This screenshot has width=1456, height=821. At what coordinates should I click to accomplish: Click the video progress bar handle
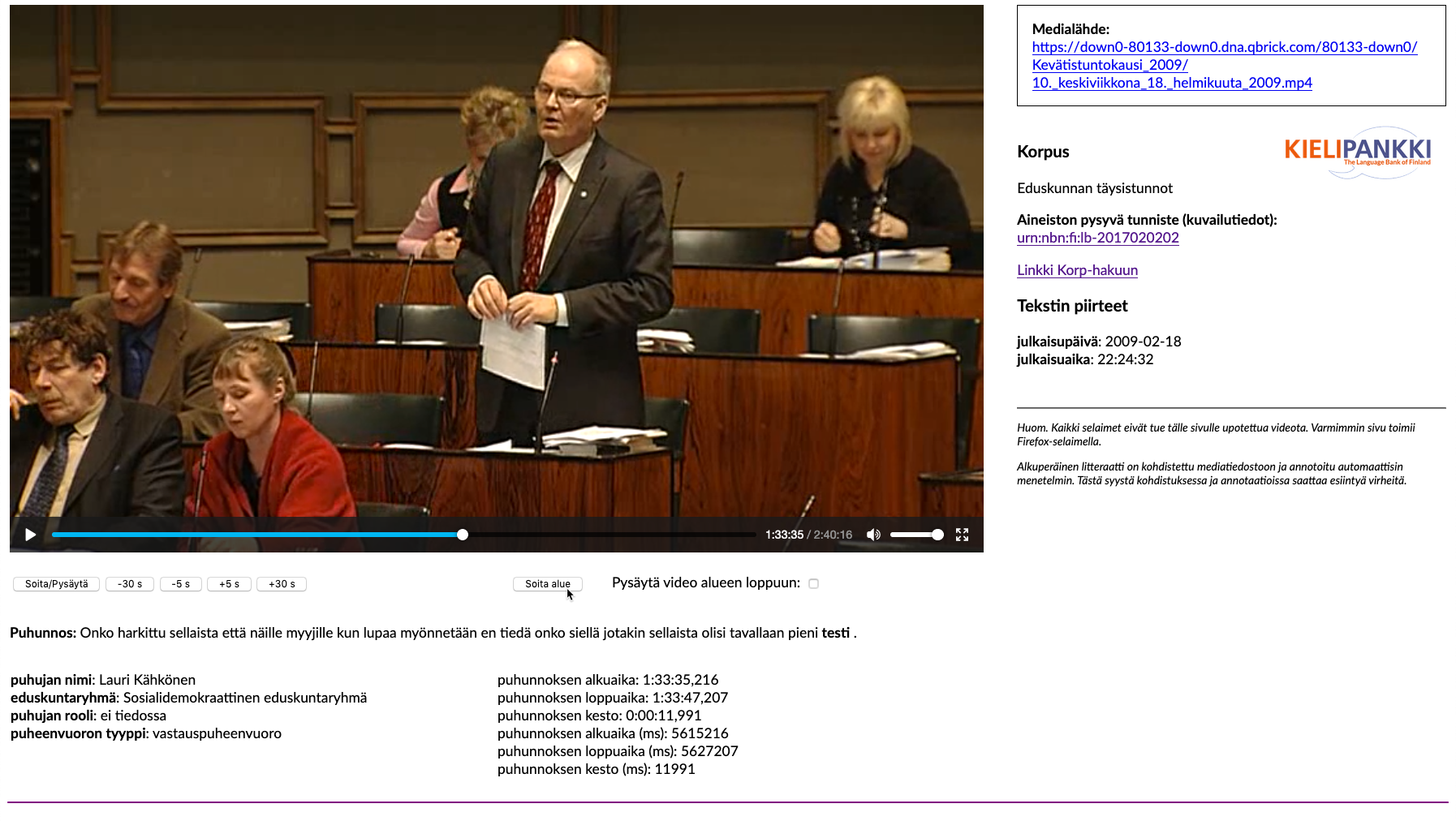click(x=463, y=535)
